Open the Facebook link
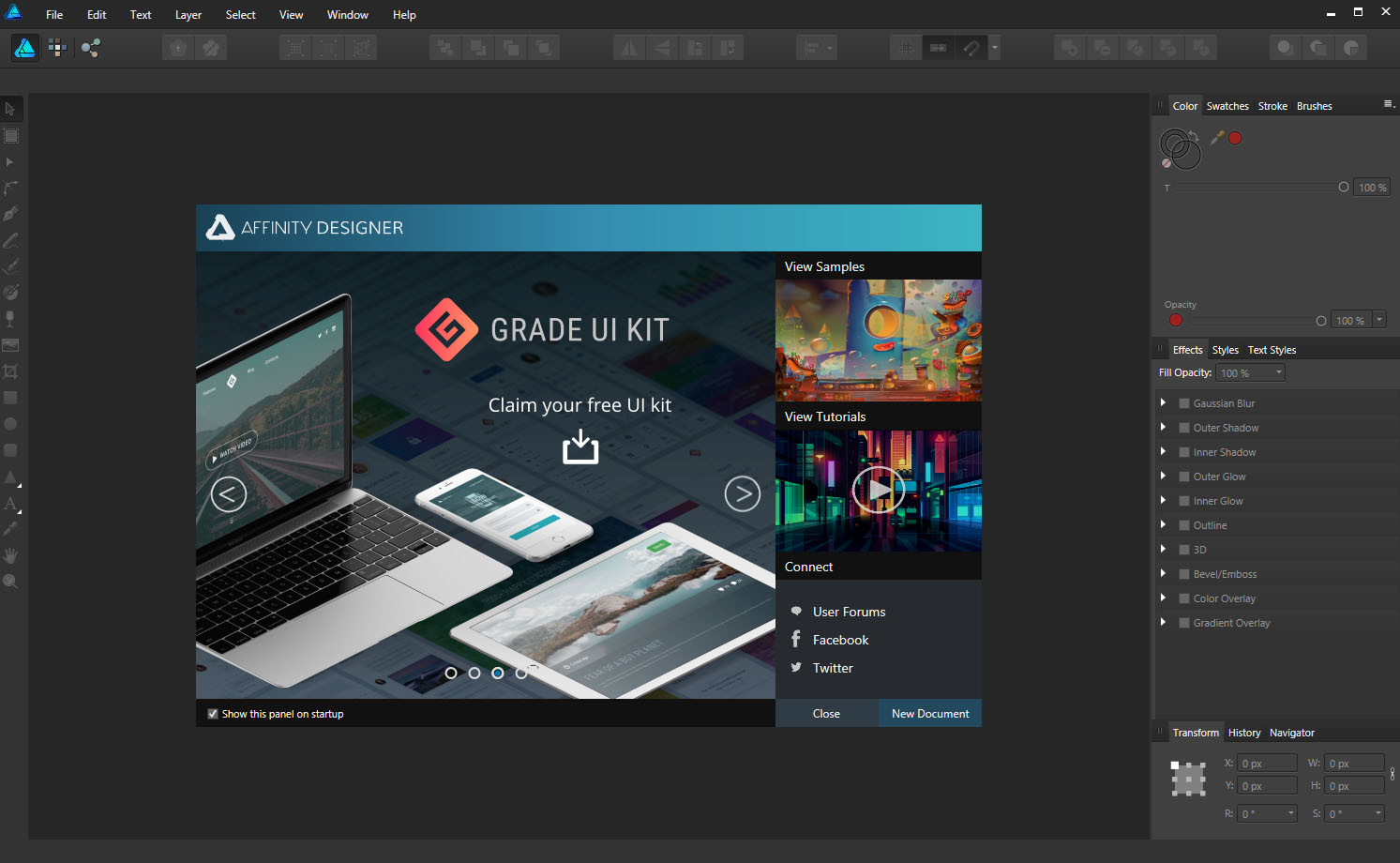The width and height of the screenshot is (1400, 863). 840,640
